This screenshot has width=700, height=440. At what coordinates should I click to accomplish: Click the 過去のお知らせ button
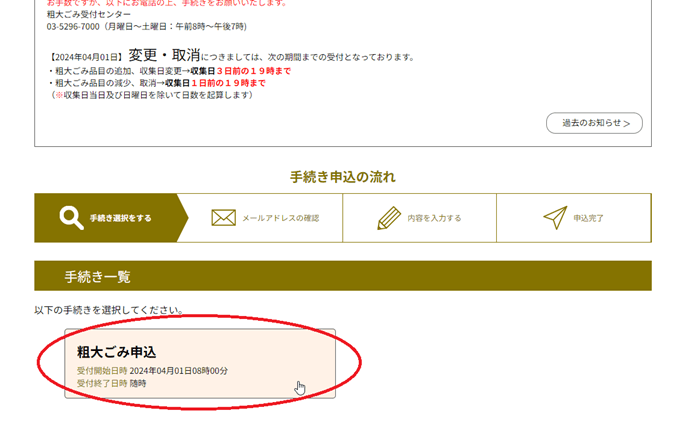tap(594, 123)
